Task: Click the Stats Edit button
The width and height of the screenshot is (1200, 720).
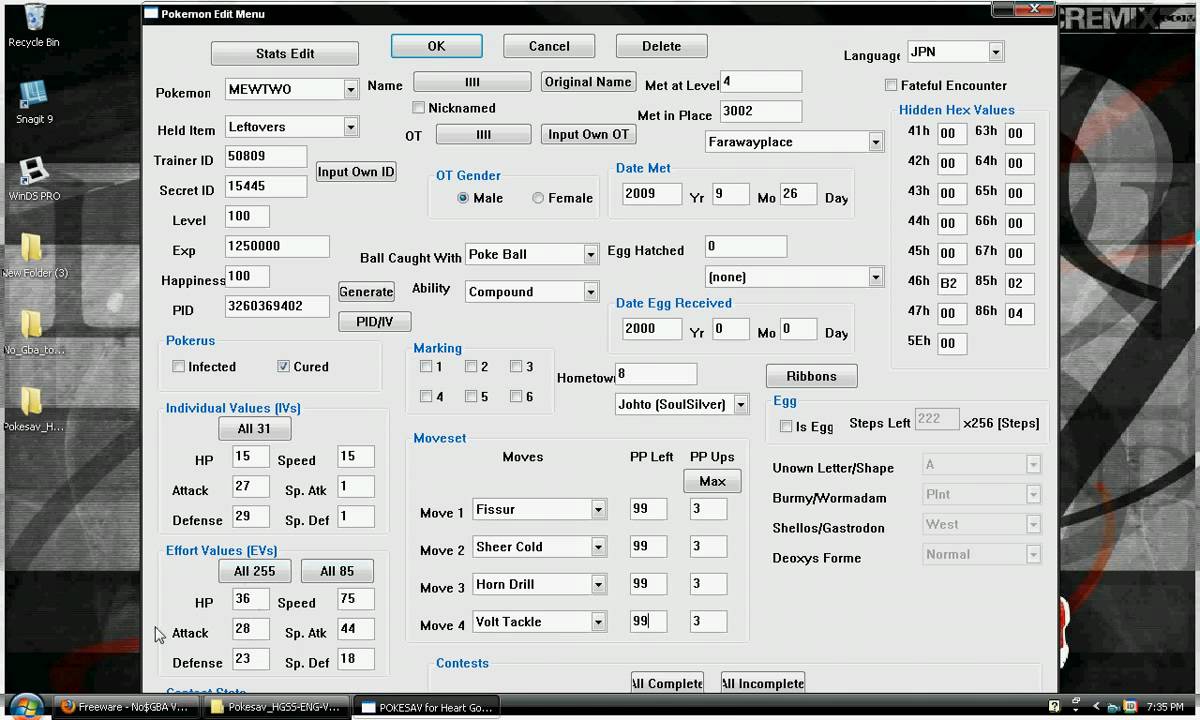Action: (285, 54)
